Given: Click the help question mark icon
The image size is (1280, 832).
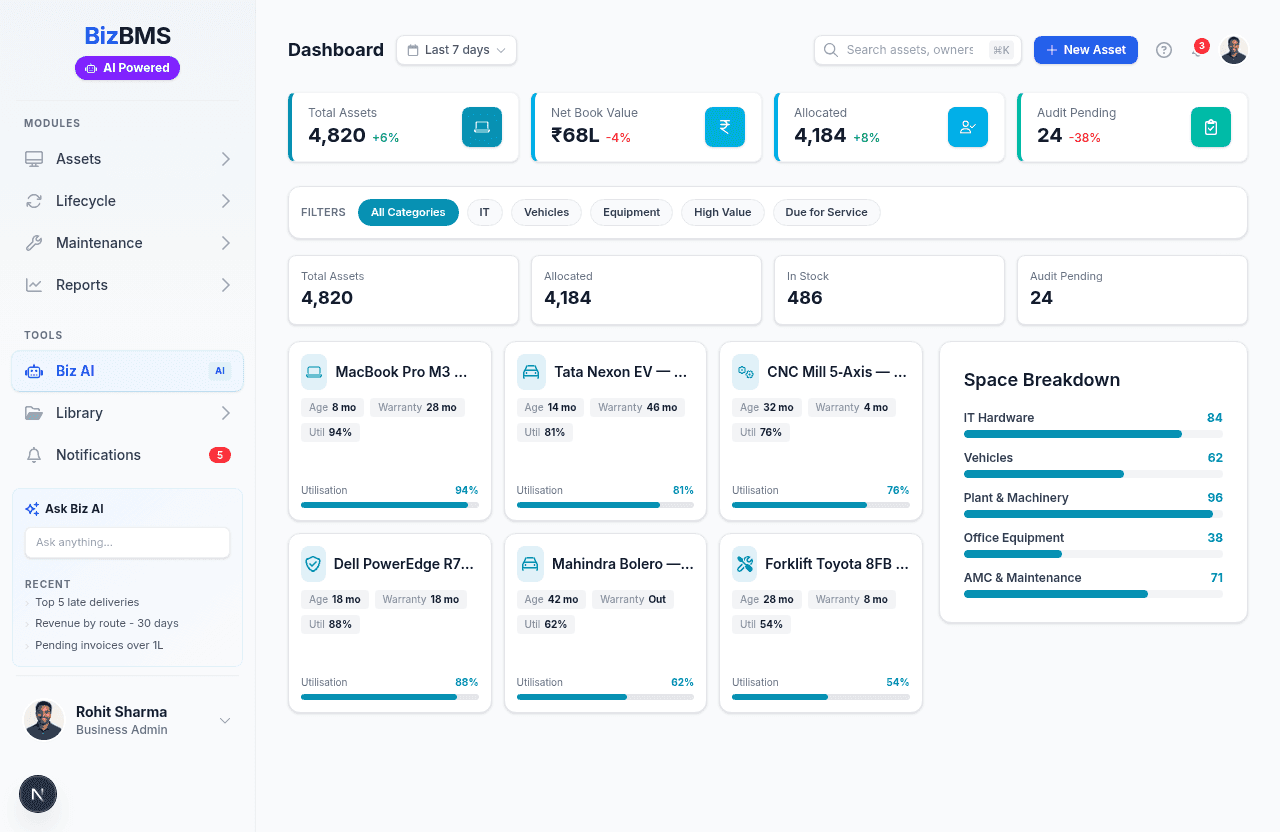Looking at the screenshot, I should 1163,50.
